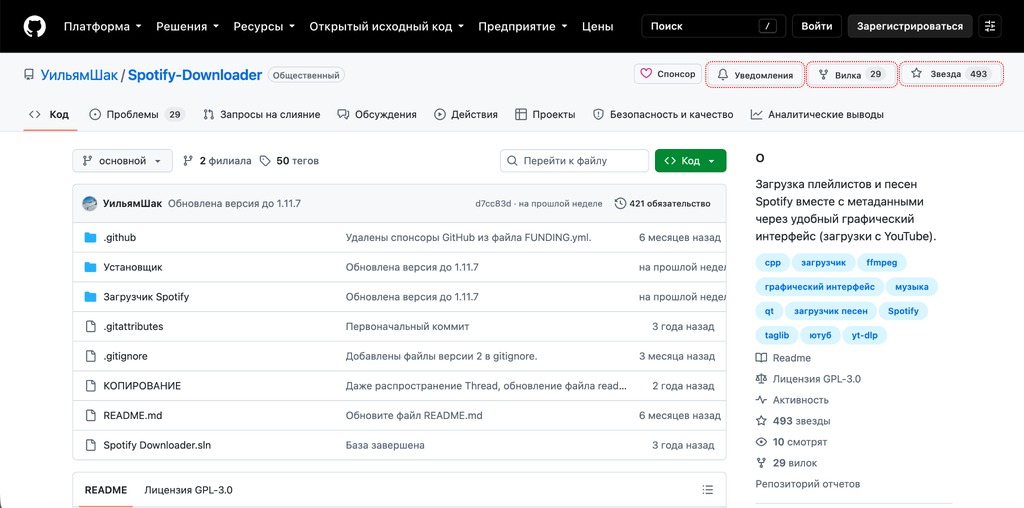The width and height of the screenshot is (1024, 508).
Task: Click the eye icon next to 10 смотрят
Action: pyautogui.click(x=761, y=442)
